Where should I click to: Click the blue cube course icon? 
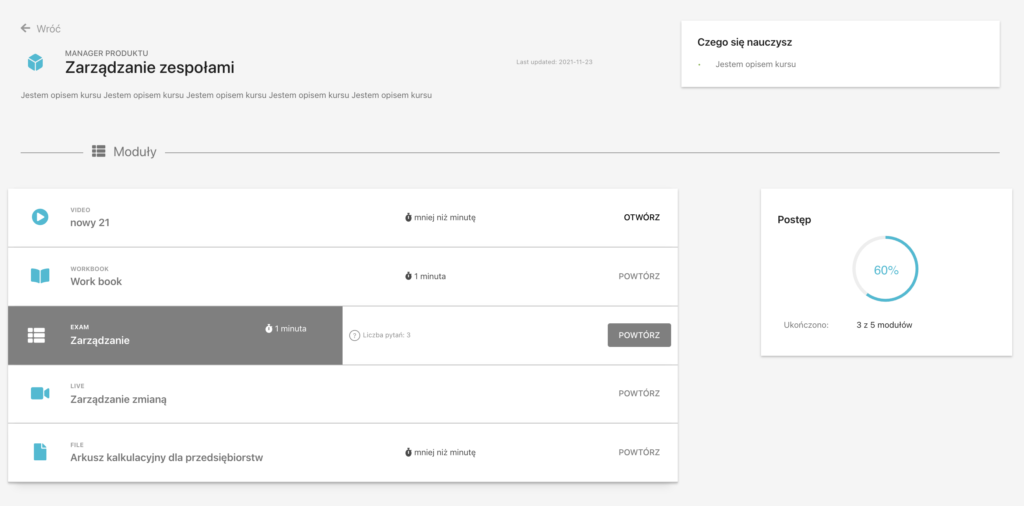(x=35, y=63)
